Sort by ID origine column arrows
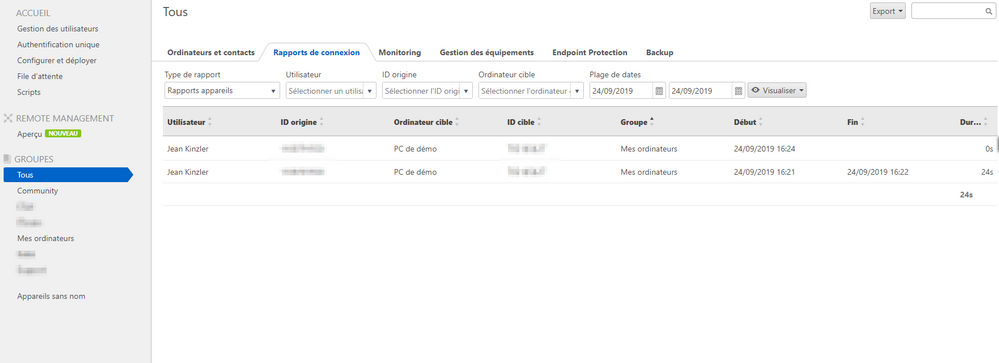 pyautogui.click(x=321, y=122)
